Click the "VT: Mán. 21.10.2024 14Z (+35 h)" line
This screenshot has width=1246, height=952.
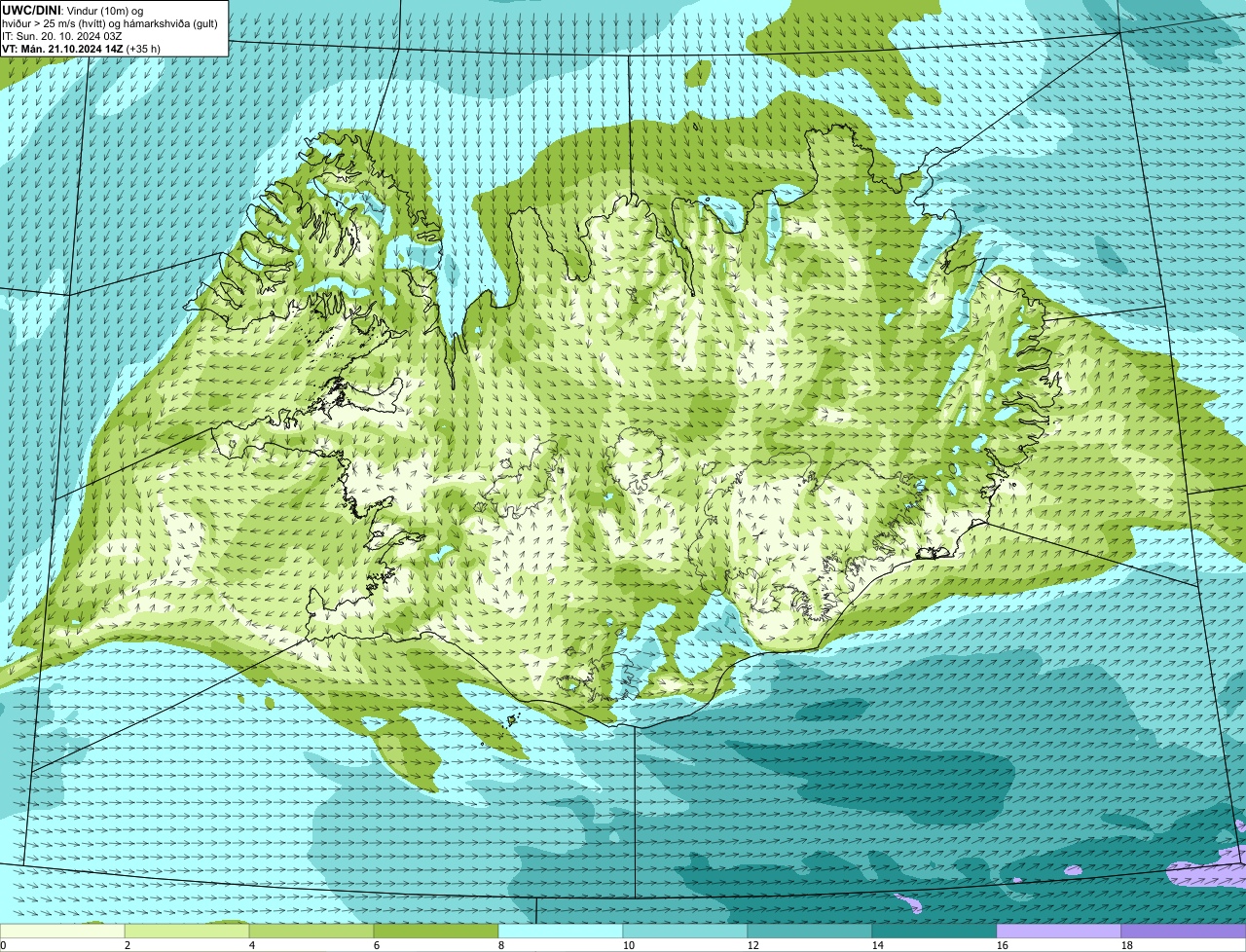pyautogui.click(x=82, y=48)
